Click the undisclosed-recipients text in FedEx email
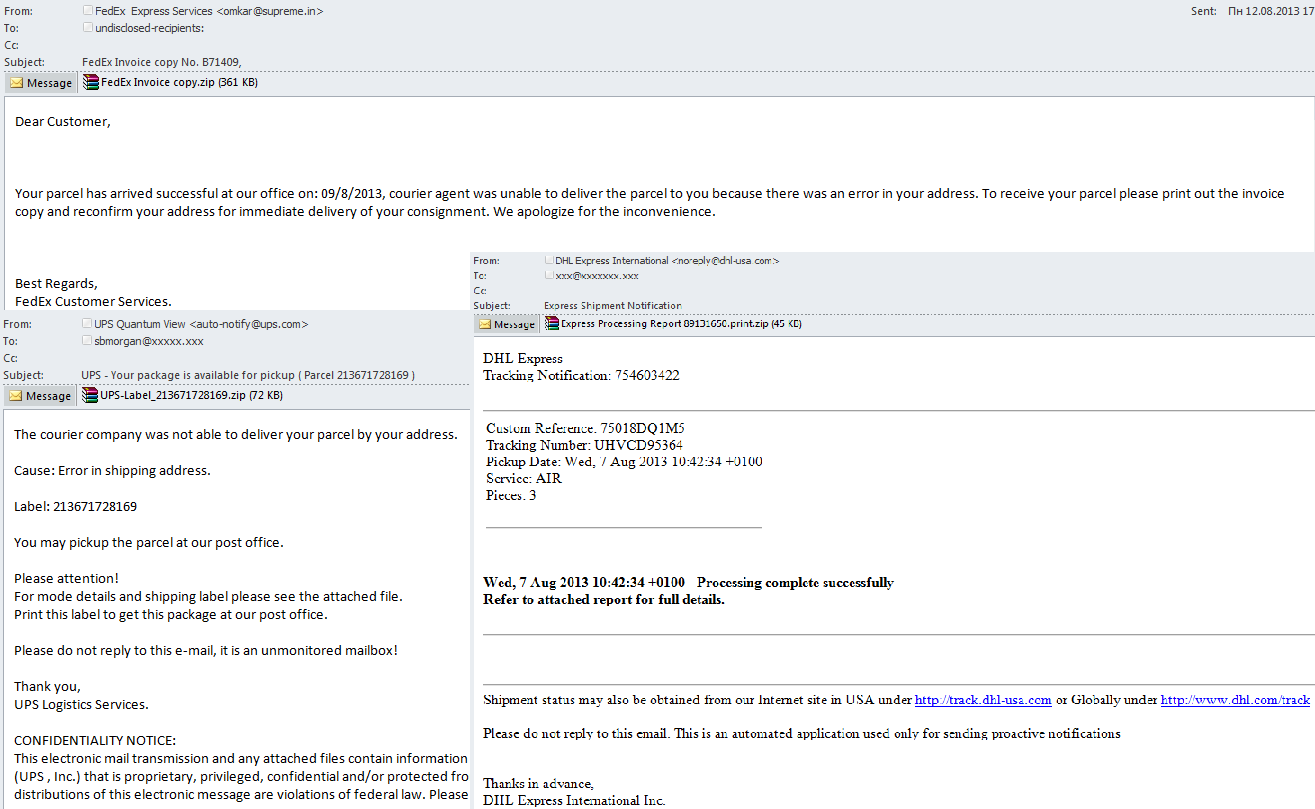This screenshot has height=809, width=1315. 150,28
